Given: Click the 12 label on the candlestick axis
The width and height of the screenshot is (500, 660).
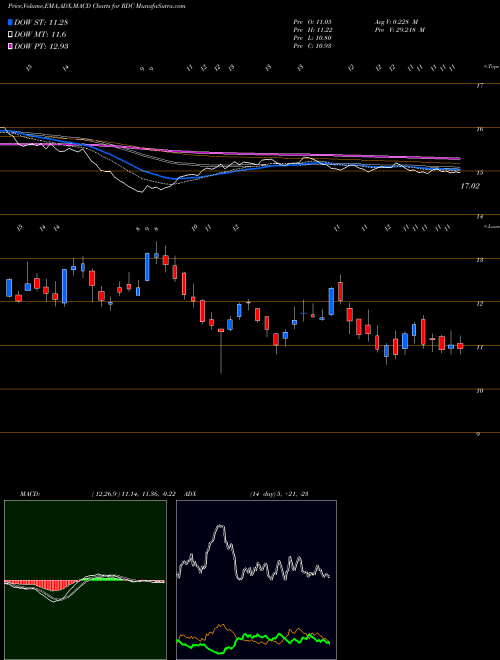Looking at the screenshot, I should pos(479,303).
